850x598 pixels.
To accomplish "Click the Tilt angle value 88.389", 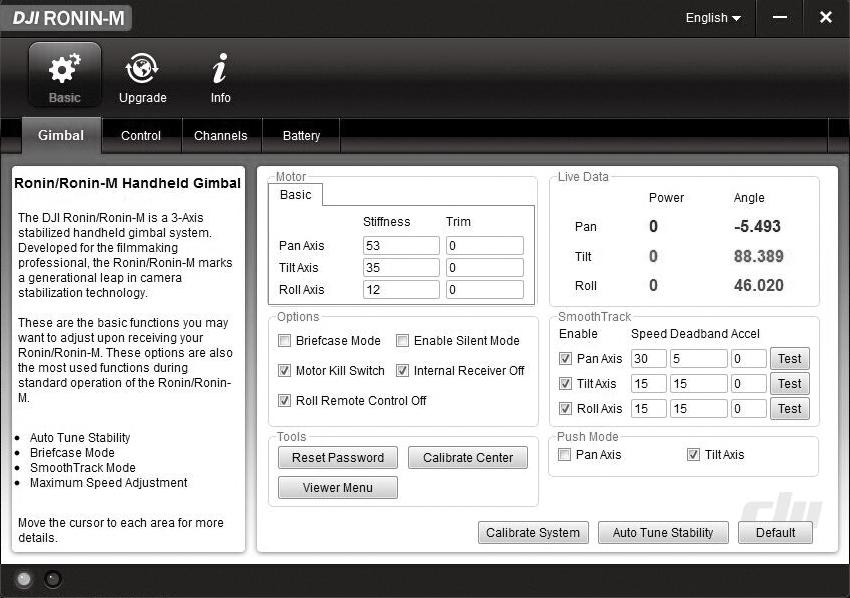I will pos(758,256).
